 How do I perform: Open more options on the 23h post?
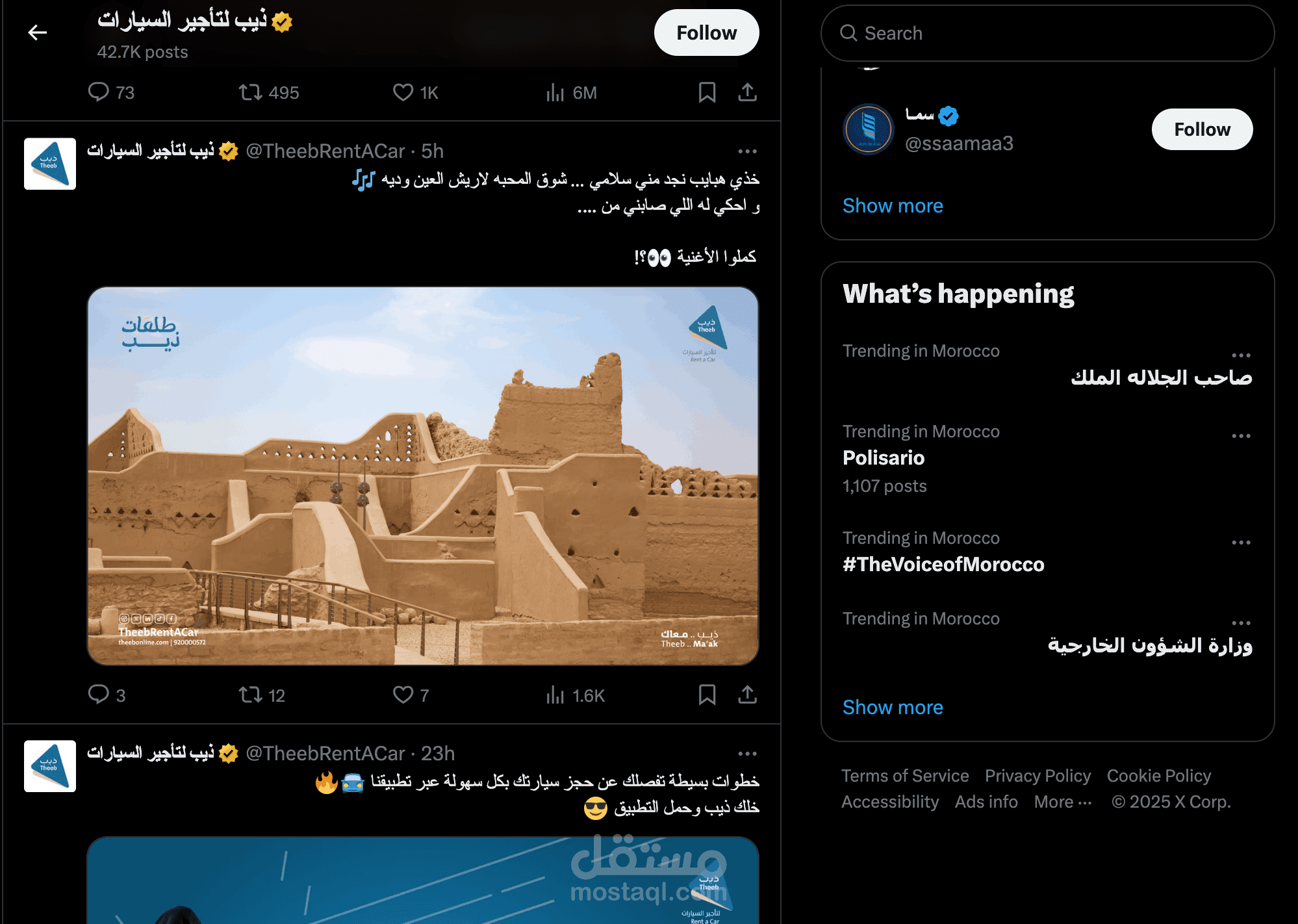tap(747, 754)
